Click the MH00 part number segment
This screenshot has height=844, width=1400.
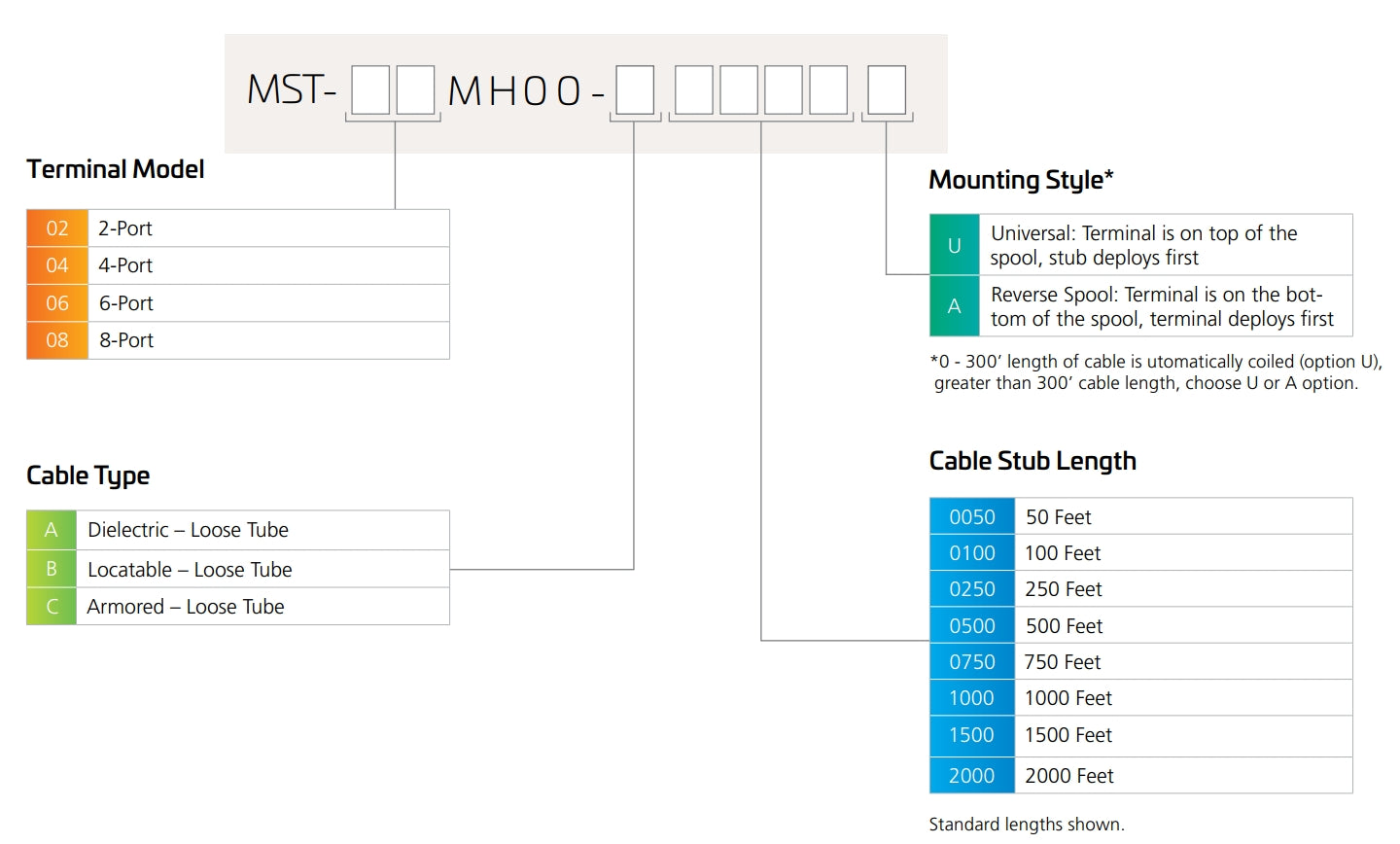coord(514,91)
